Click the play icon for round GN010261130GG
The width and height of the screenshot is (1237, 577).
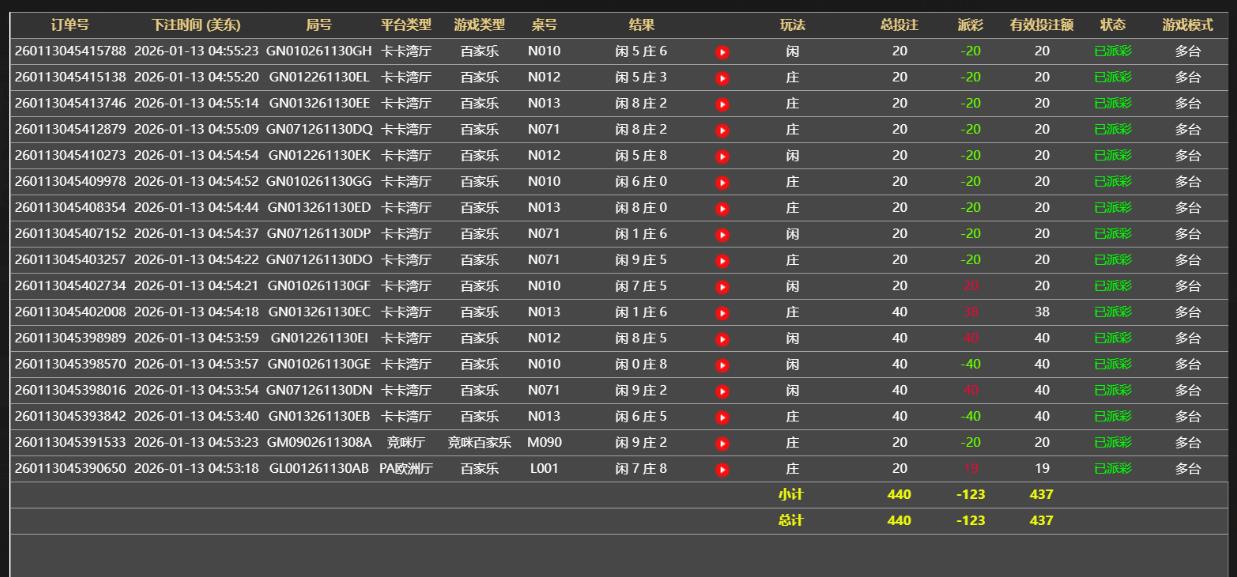click(x=722, y=182)
